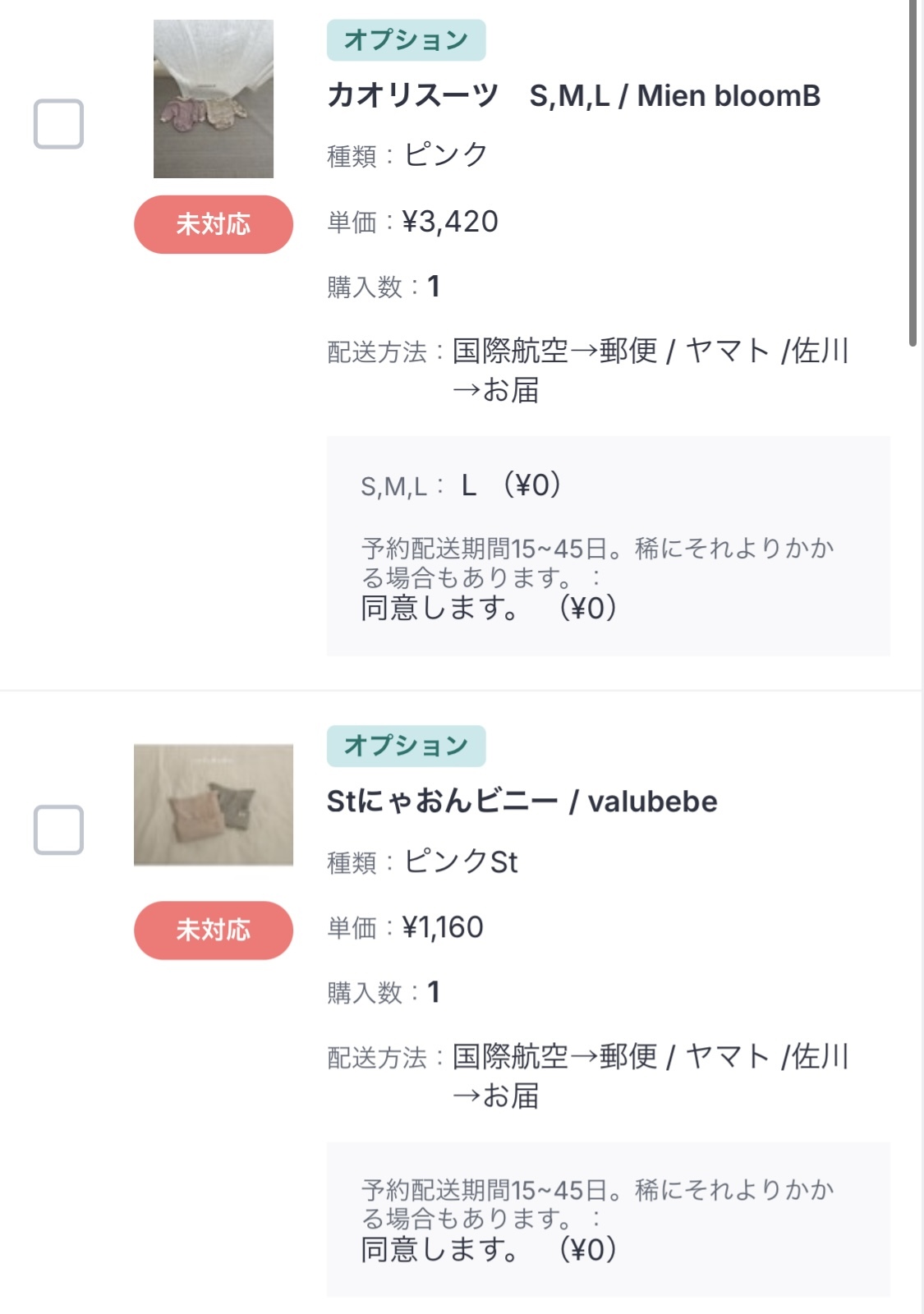Click the vertical scrollbar on the right

pos(913,172)
